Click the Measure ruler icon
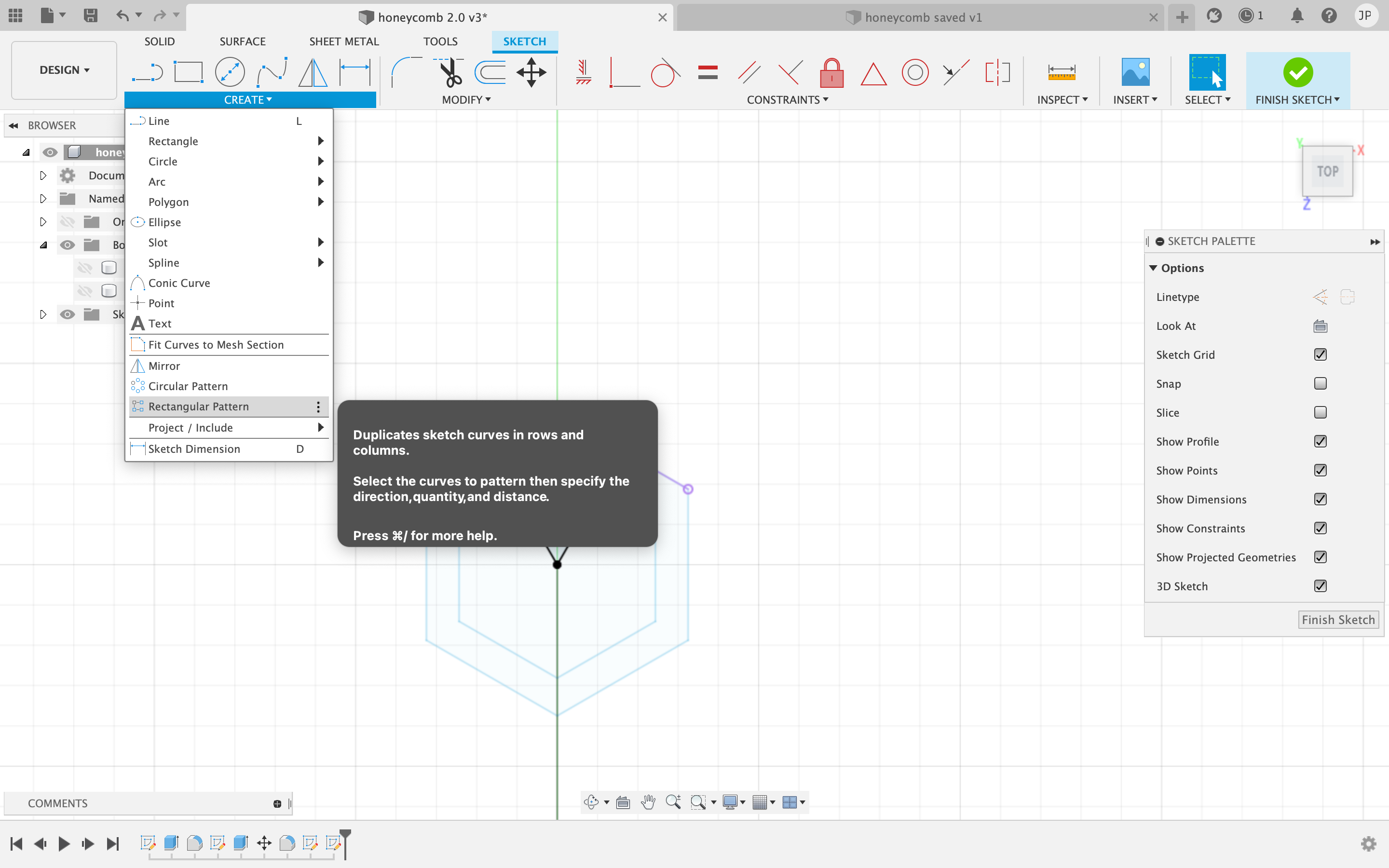The image size is (1389, 868). click(1061, 73)
